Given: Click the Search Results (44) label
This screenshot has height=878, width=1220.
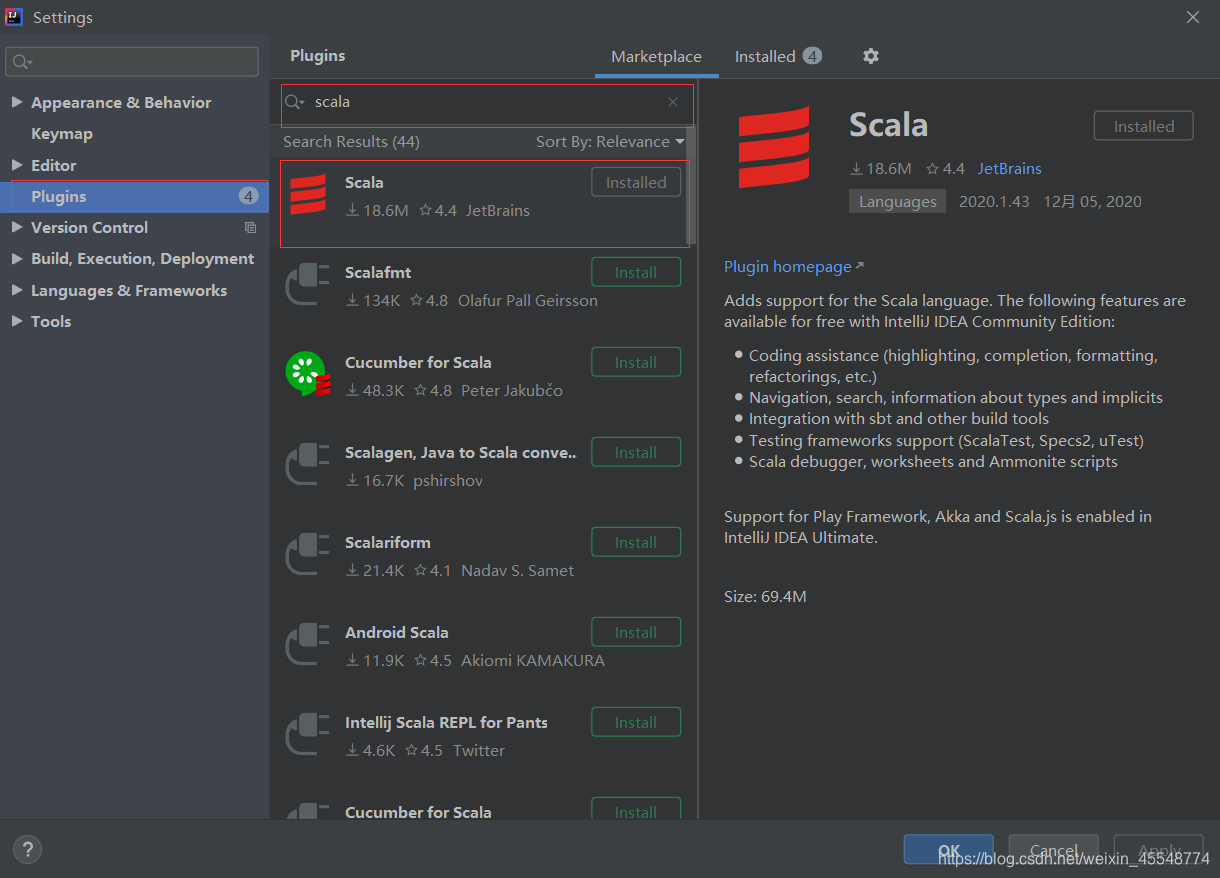Looking at the screenshot, I should (351, 142).
